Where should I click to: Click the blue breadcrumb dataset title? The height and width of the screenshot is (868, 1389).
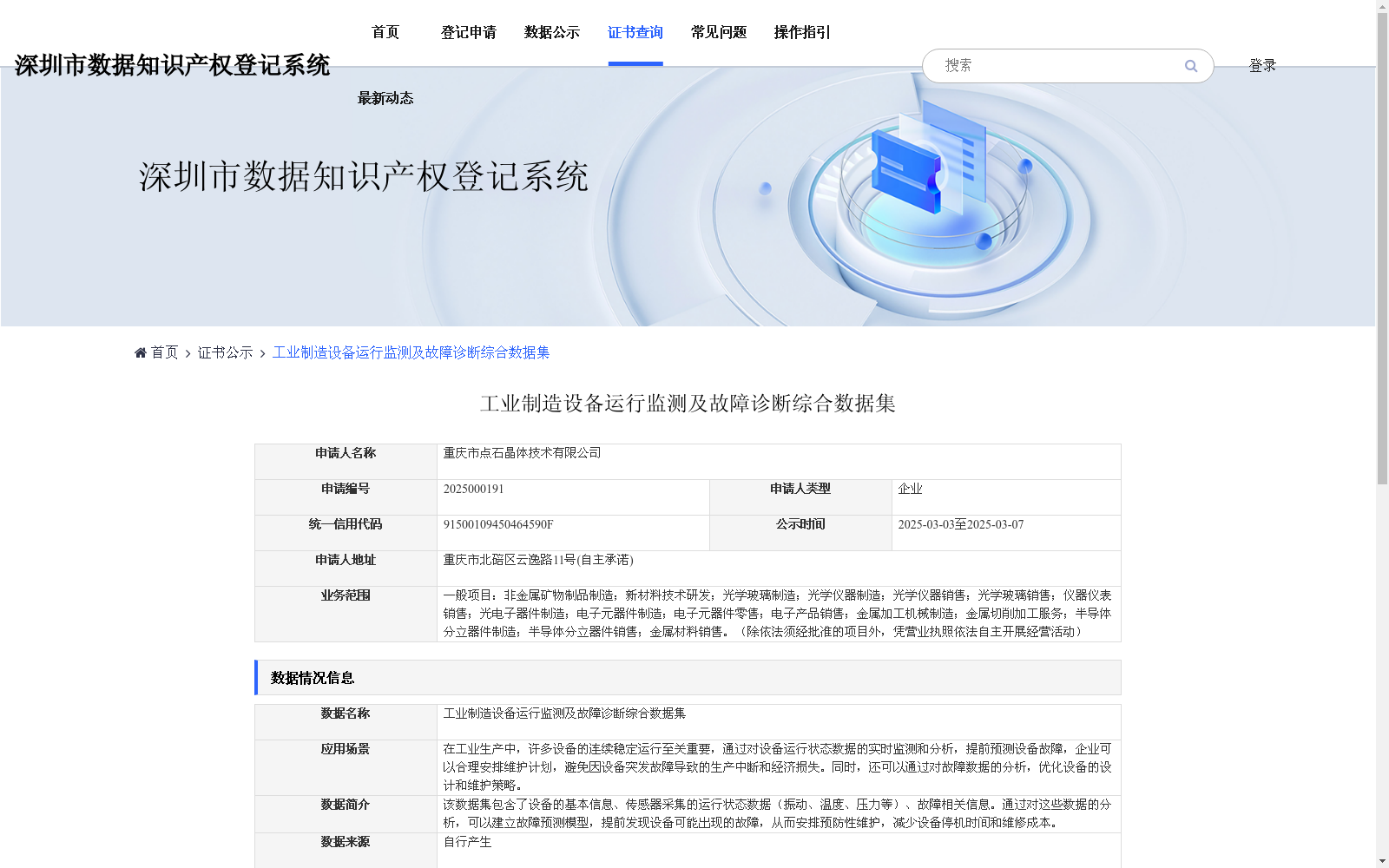click(411, 352)
